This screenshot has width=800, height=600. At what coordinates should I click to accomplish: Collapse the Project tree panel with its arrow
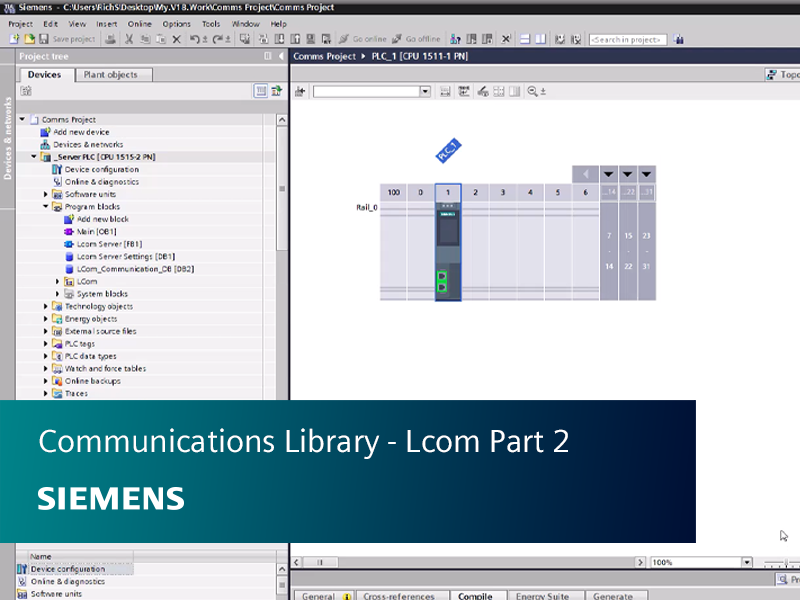click(x=281, y=56)
